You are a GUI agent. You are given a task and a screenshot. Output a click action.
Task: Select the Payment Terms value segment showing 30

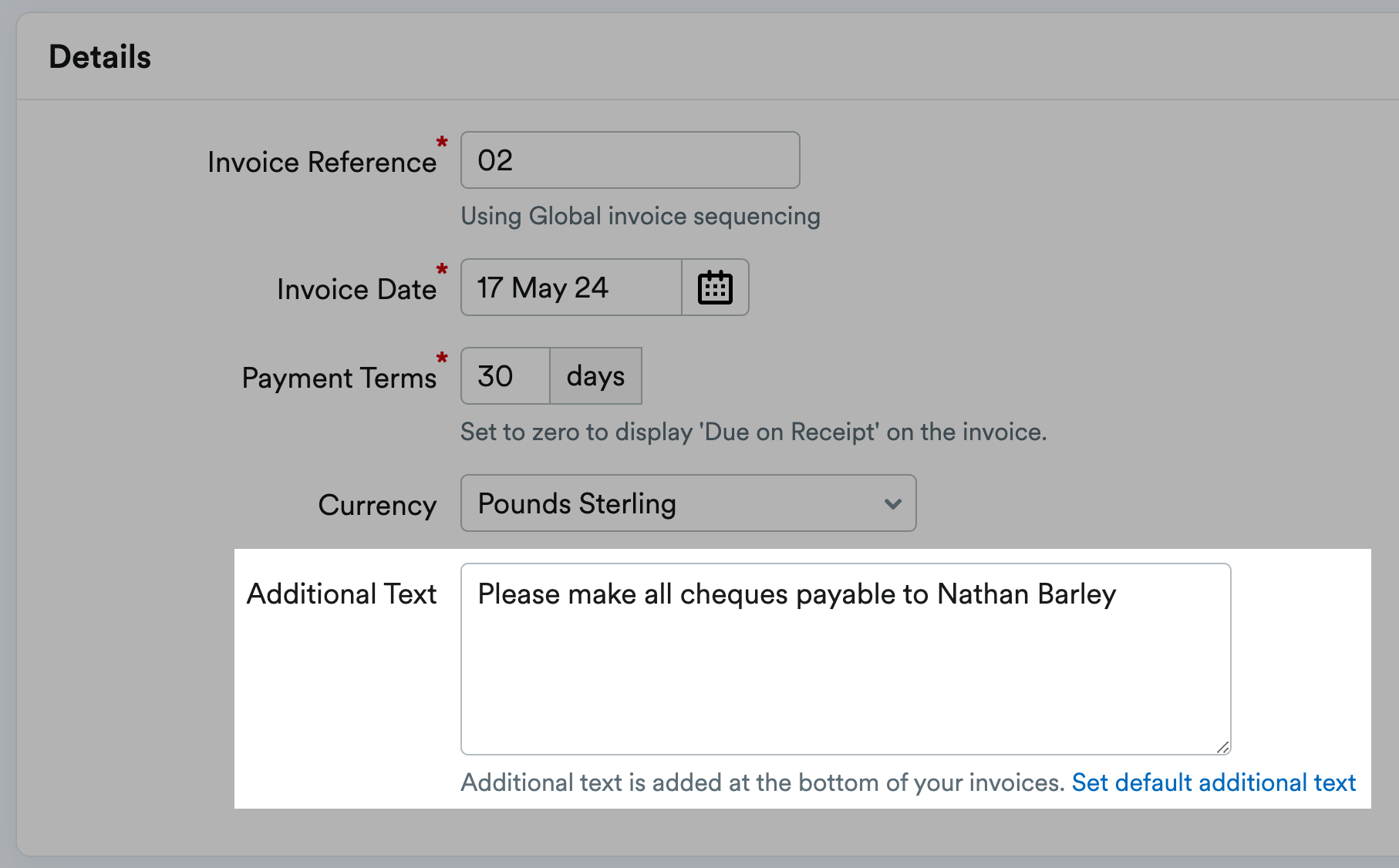click(x=504, y=375)
